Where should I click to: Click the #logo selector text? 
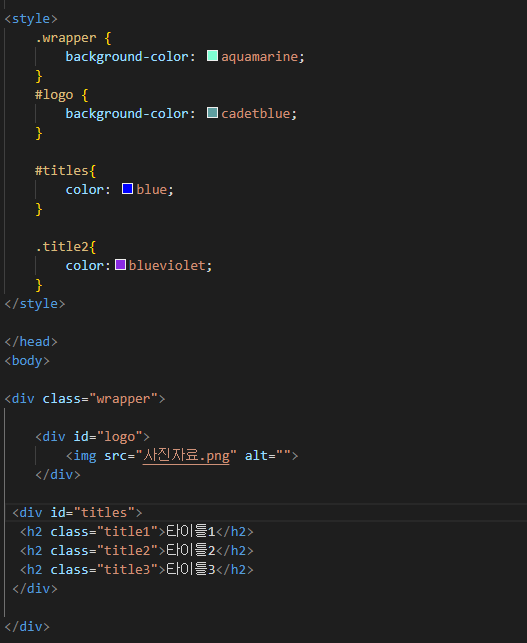tap(54, 95)
